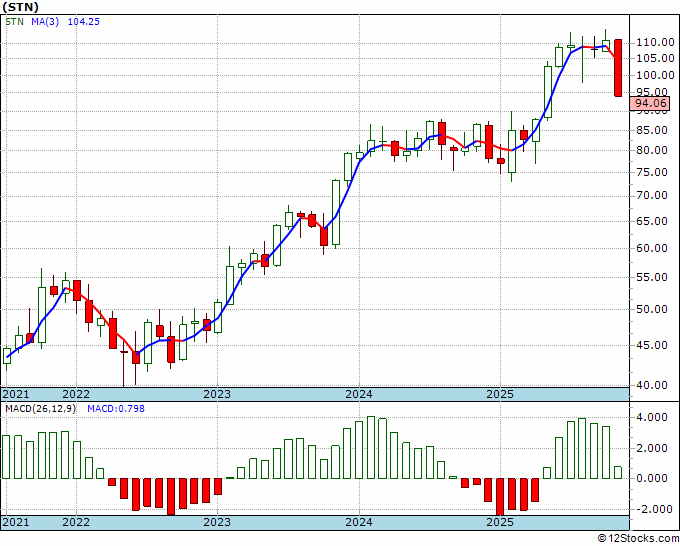
Task: Click 2024 on the price chart timeline
Action: pos(359,394)
